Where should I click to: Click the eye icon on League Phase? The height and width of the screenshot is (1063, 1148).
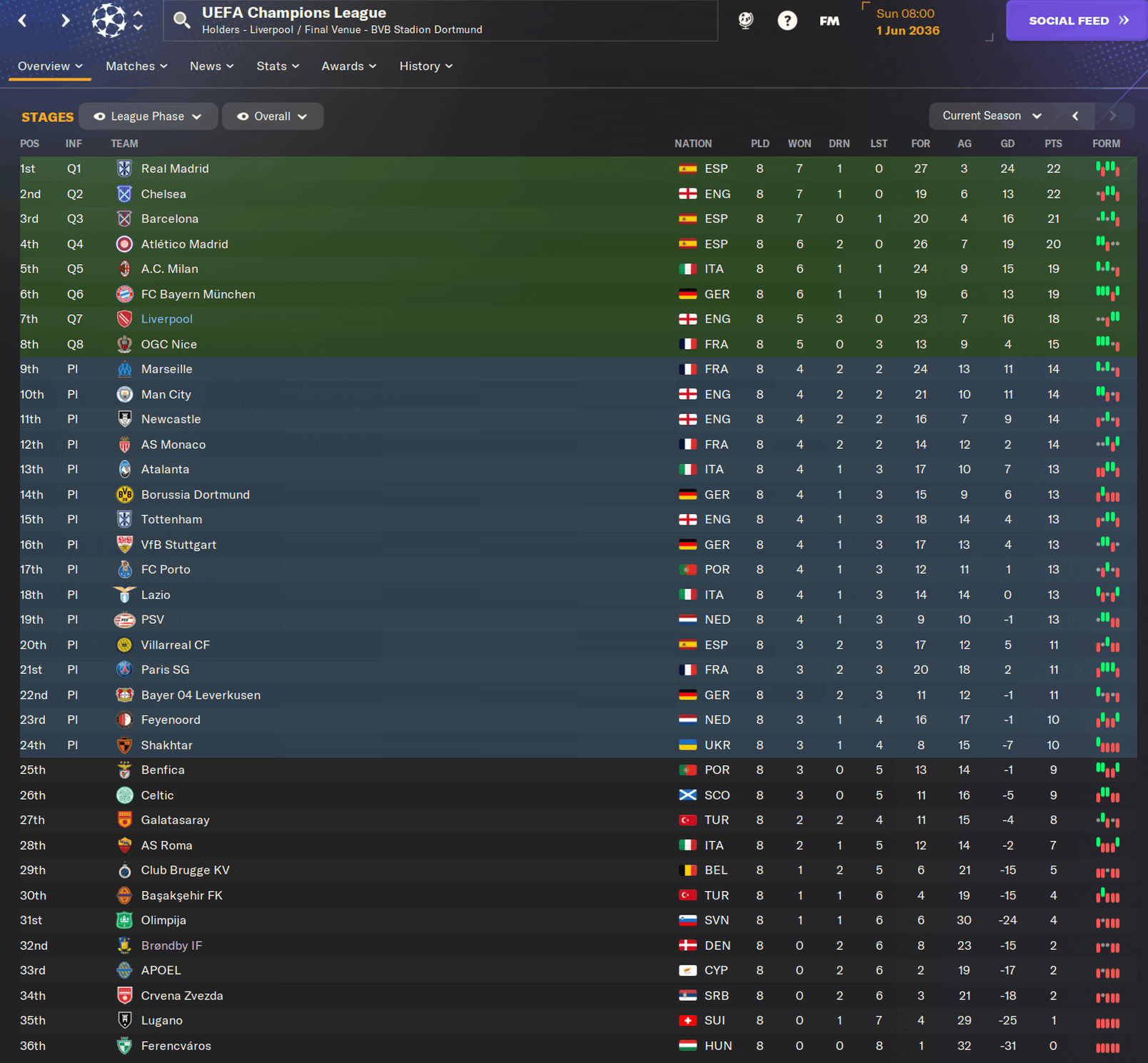click(x=99, y=116)
